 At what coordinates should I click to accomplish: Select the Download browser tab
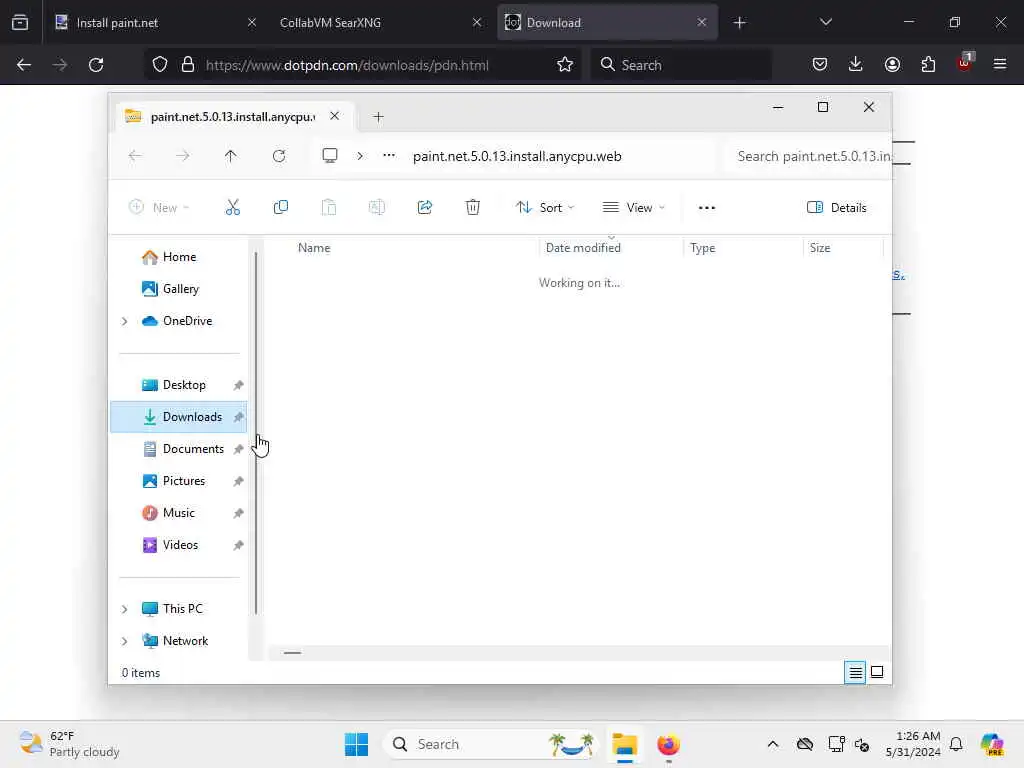pyautogui.click(x=607, y=23)
